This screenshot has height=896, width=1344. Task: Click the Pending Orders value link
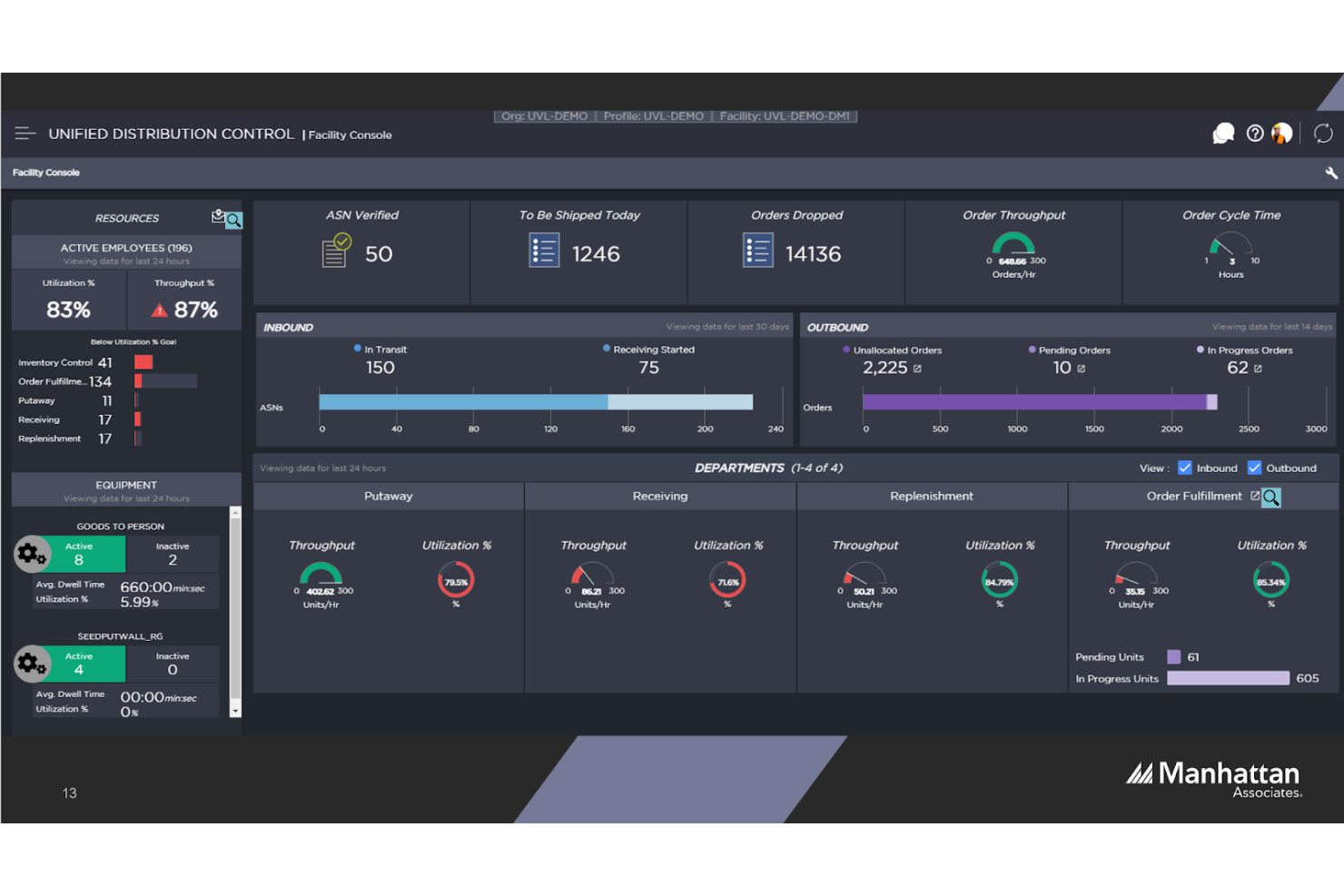pyautogui.click(x=1063, y=368)
